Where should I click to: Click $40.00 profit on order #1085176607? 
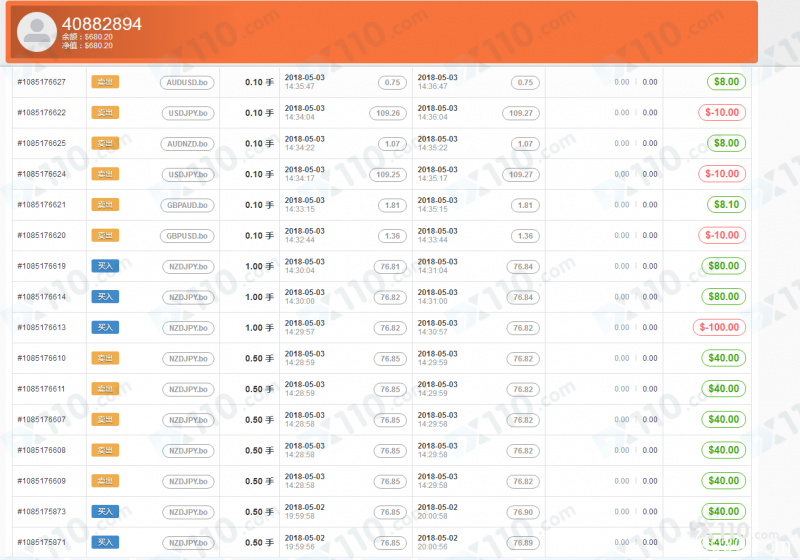point(723,419)
